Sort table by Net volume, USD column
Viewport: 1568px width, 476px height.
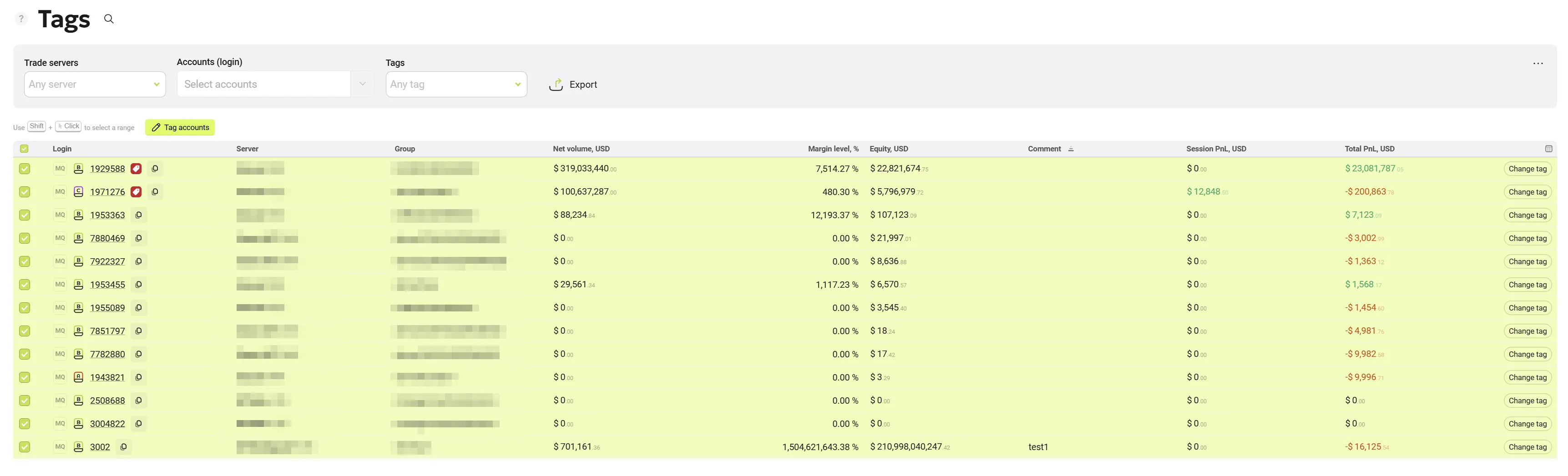click(x=581, y=149)
